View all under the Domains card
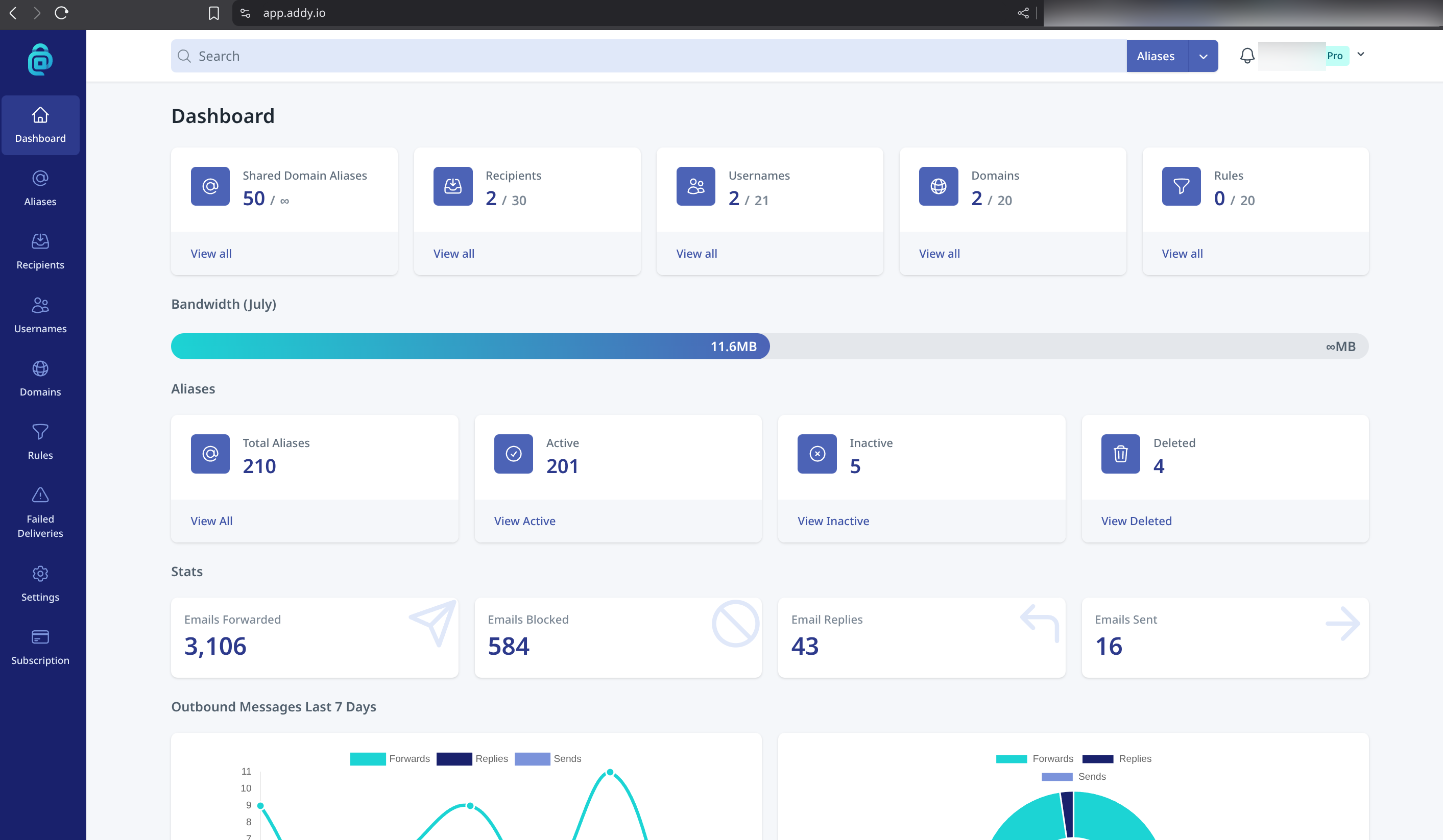 939,254
